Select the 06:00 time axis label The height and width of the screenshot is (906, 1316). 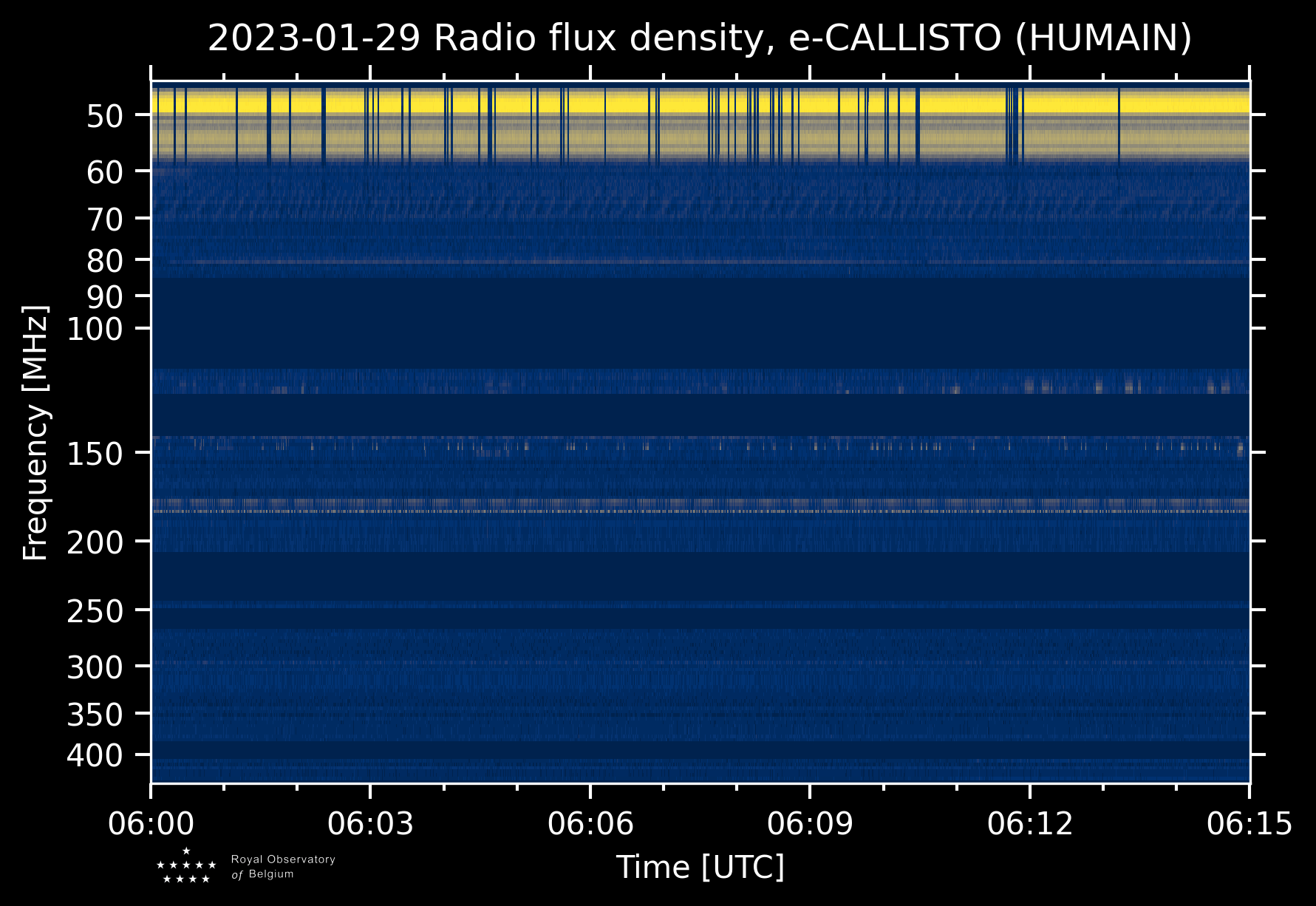[151, 823]
